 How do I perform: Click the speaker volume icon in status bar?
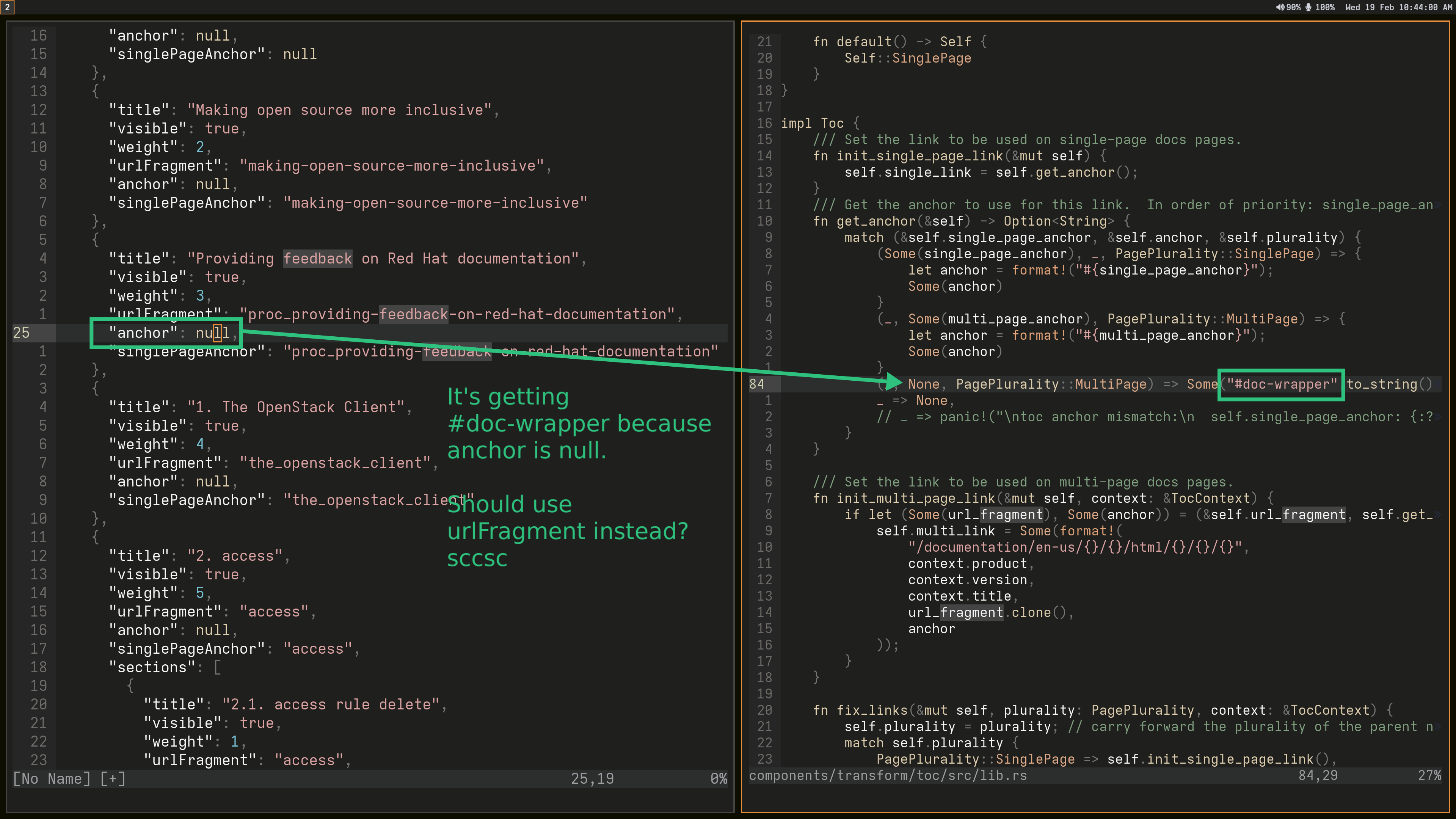coord(1280,7)
